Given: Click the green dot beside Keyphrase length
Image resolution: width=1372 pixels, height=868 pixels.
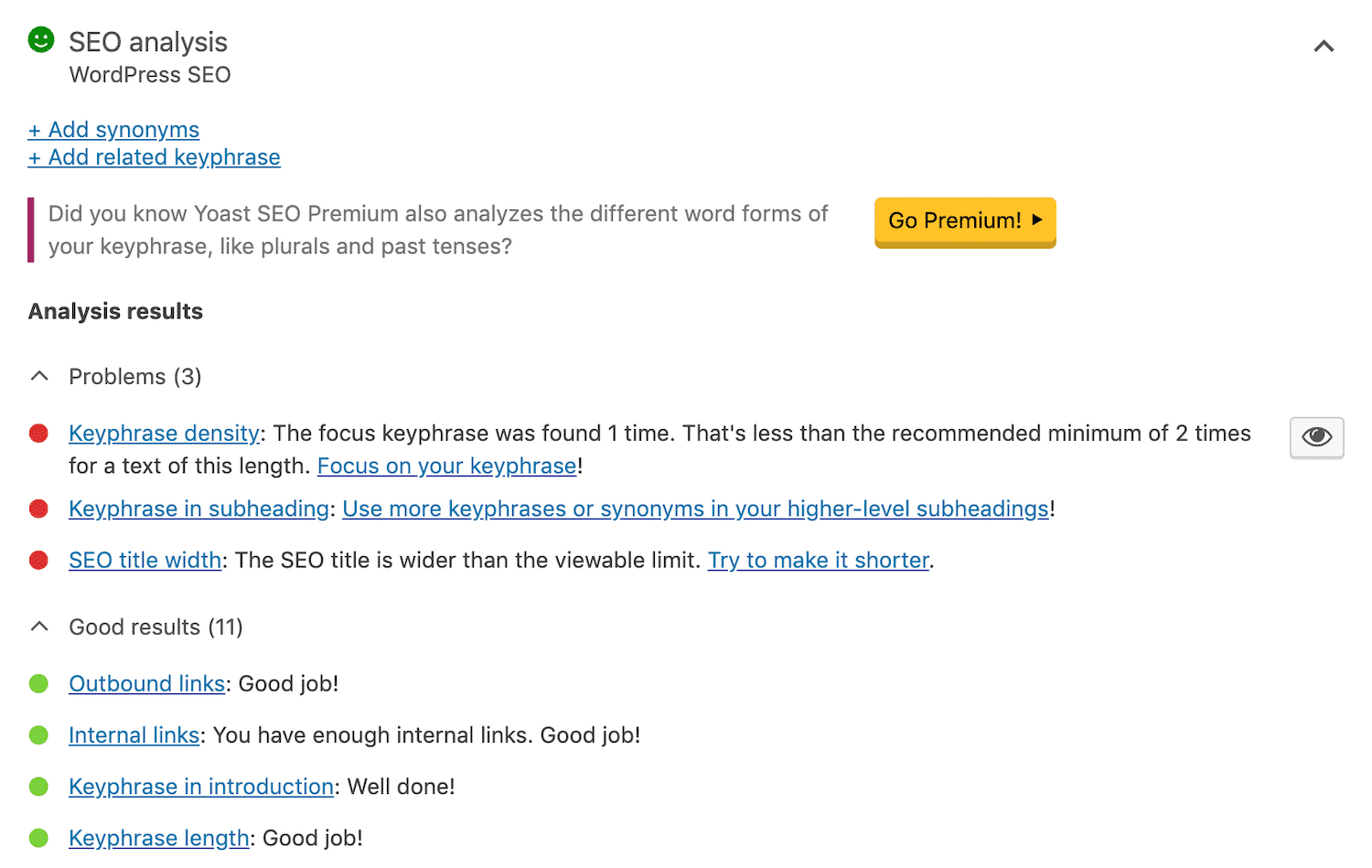Looking at the screenshot, I should pos(38,838).
